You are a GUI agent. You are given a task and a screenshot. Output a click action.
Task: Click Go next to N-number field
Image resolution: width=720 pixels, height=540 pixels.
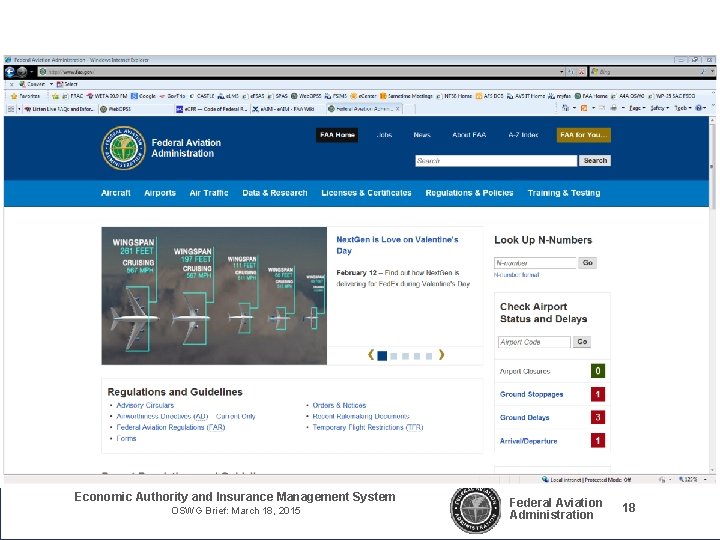[587, 263]
